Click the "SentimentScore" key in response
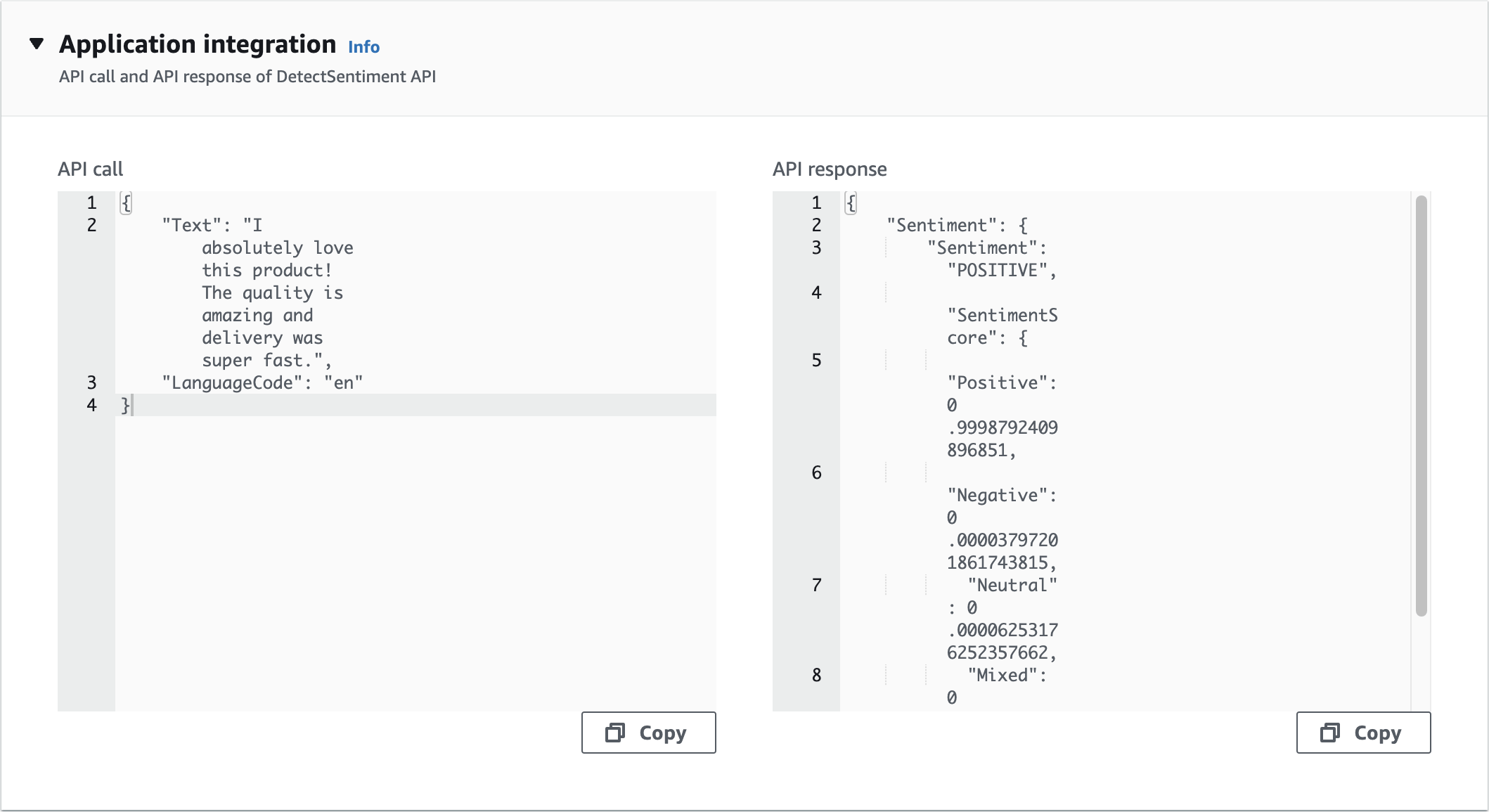This screenshot has width=1489, height=812. click(x=1002, y=315)
